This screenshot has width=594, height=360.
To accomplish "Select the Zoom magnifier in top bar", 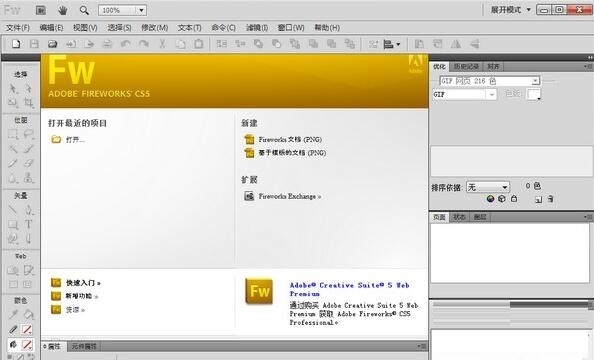I will 84,10.
